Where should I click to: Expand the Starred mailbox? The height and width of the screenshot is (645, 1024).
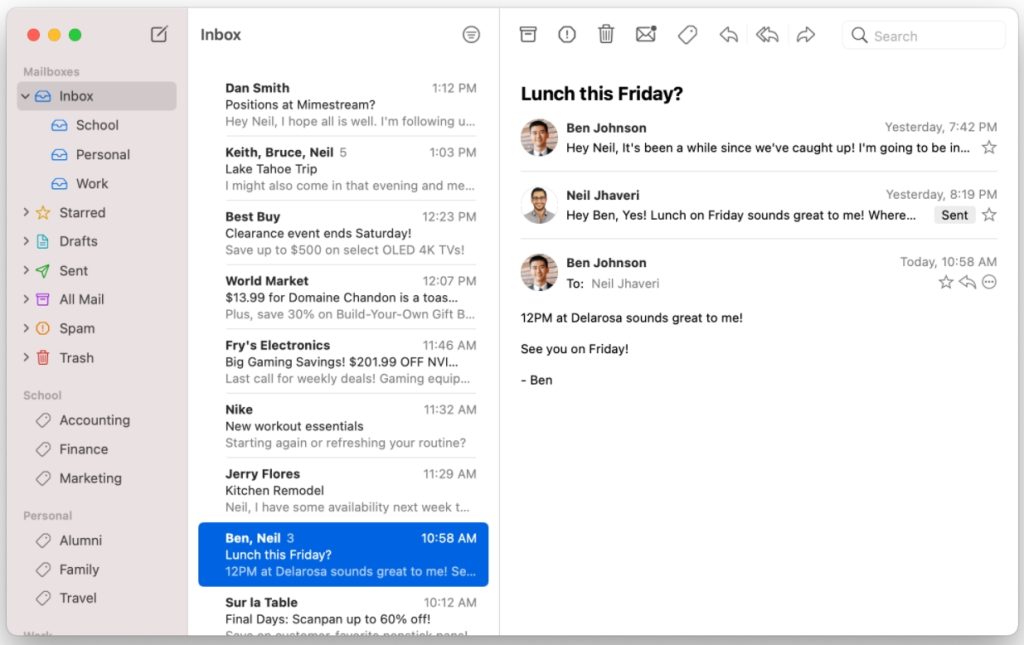[25, 212]
